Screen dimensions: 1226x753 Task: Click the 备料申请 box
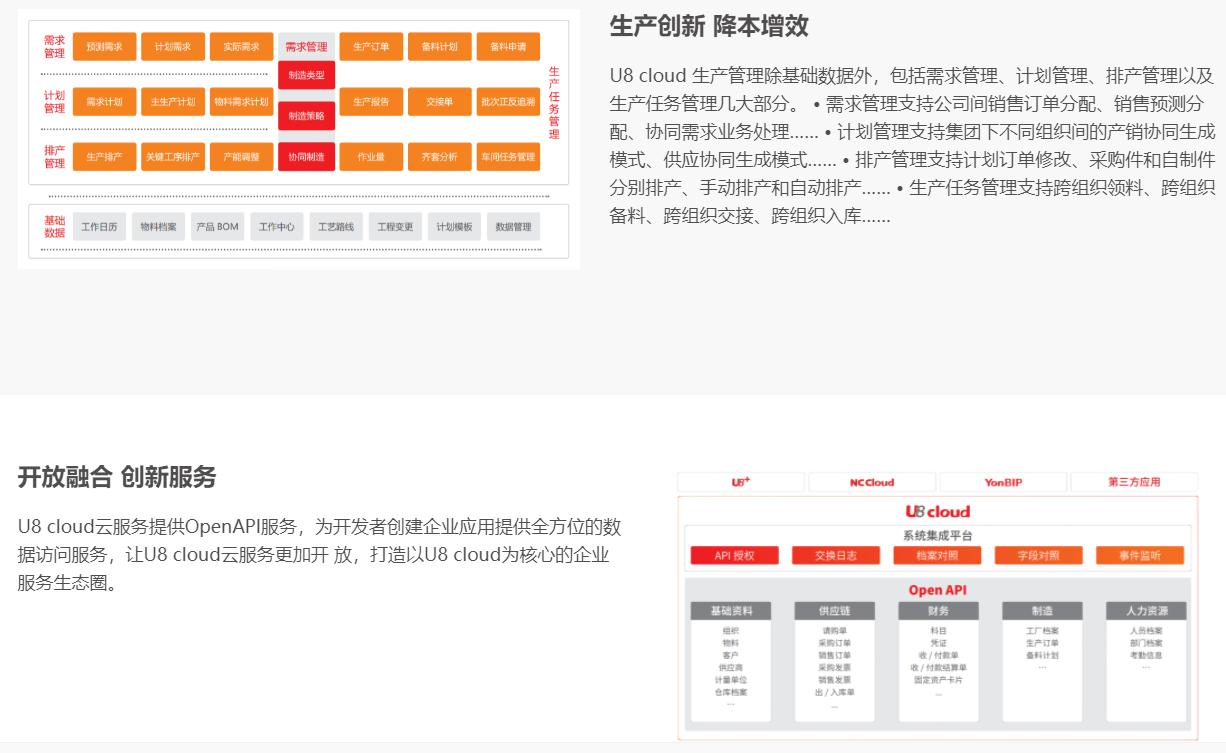(508, 47)
